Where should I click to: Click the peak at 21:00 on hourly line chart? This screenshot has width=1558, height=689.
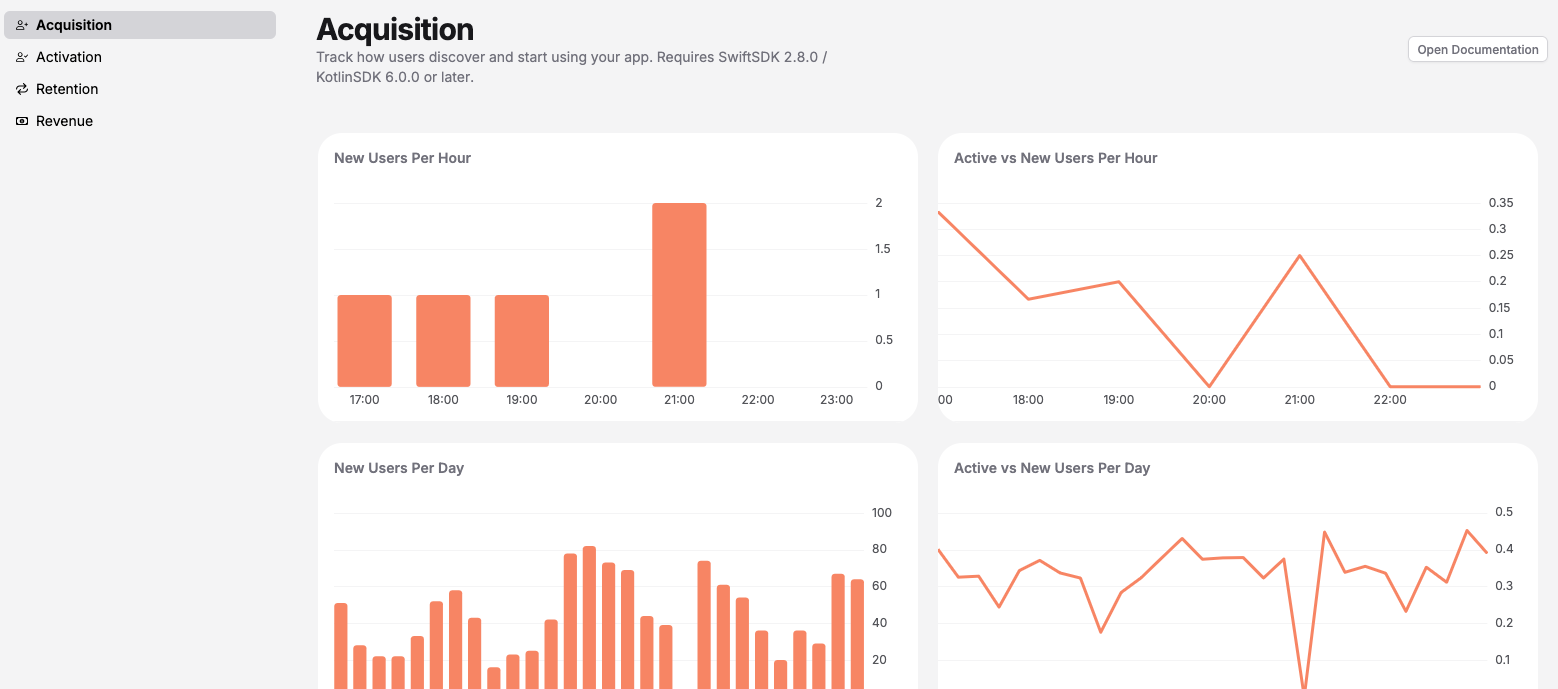click(1299, 257)
